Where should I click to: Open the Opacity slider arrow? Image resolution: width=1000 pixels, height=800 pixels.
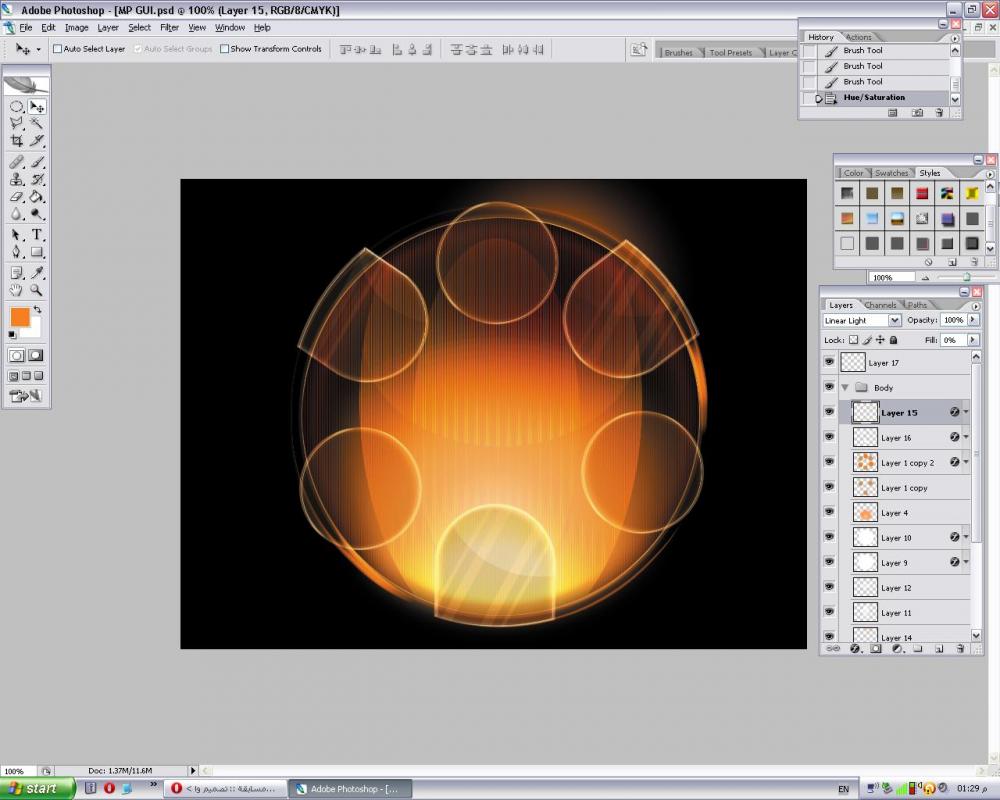pos(973,320)
